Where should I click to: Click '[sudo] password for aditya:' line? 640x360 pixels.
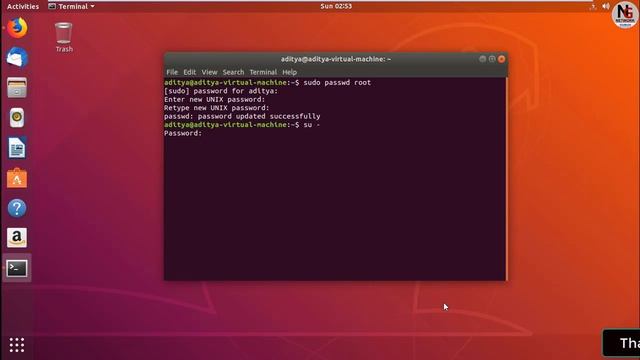(221, 91)
